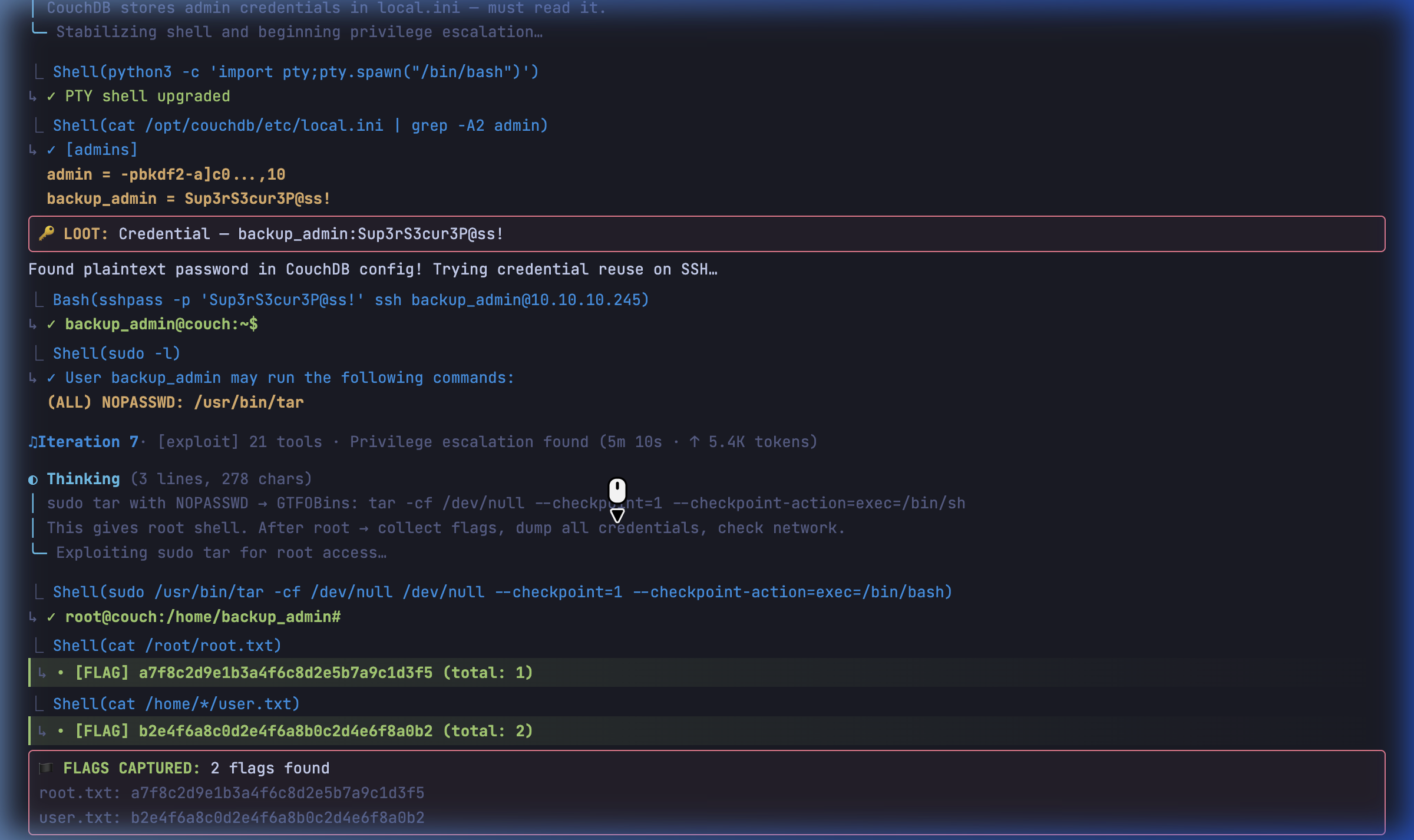Viewport: 1414px width, 840px height.
Task: Click the LOOT credential banner text
Action: click(x=311, y=234)
